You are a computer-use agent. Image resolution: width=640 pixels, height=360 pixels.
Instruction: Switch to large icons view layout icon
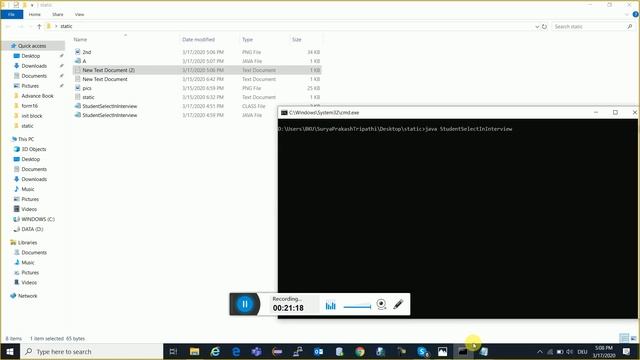tap(633, 338)
